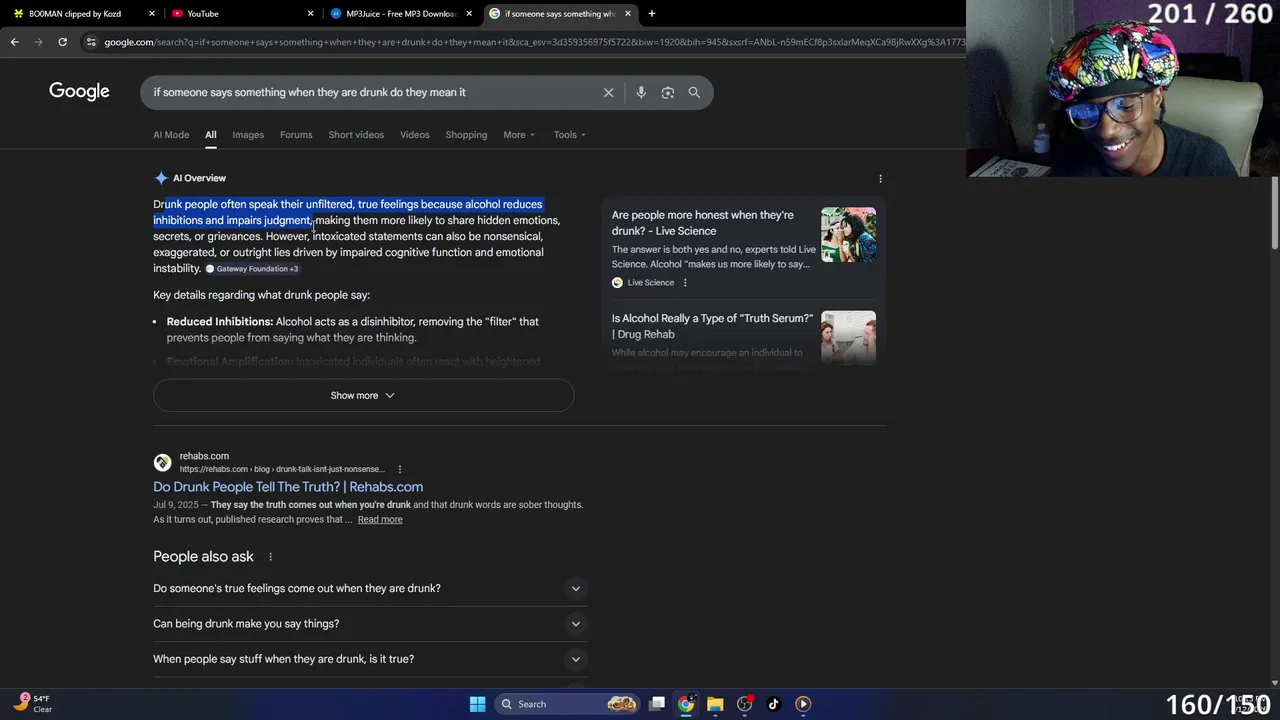Click the Live Science article thumbnail
Image resolution: width=1280 pixels, height=720 pixels.
pyautogui.click(x=848, y=235)
